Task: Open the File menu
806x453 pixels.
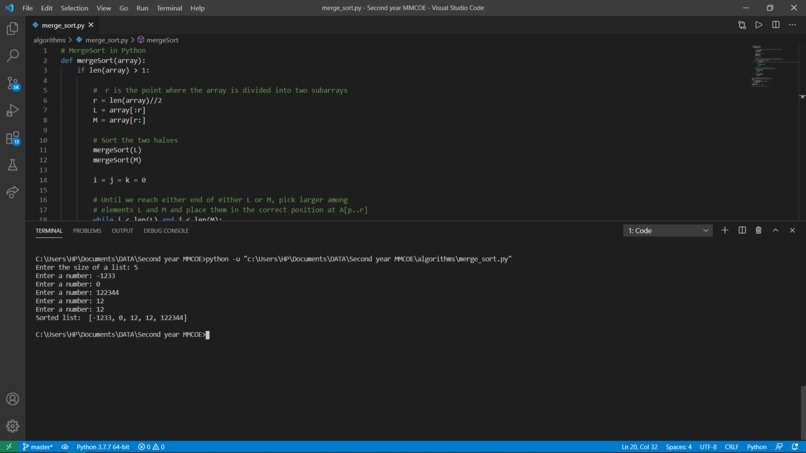Action: pos(28,8)
